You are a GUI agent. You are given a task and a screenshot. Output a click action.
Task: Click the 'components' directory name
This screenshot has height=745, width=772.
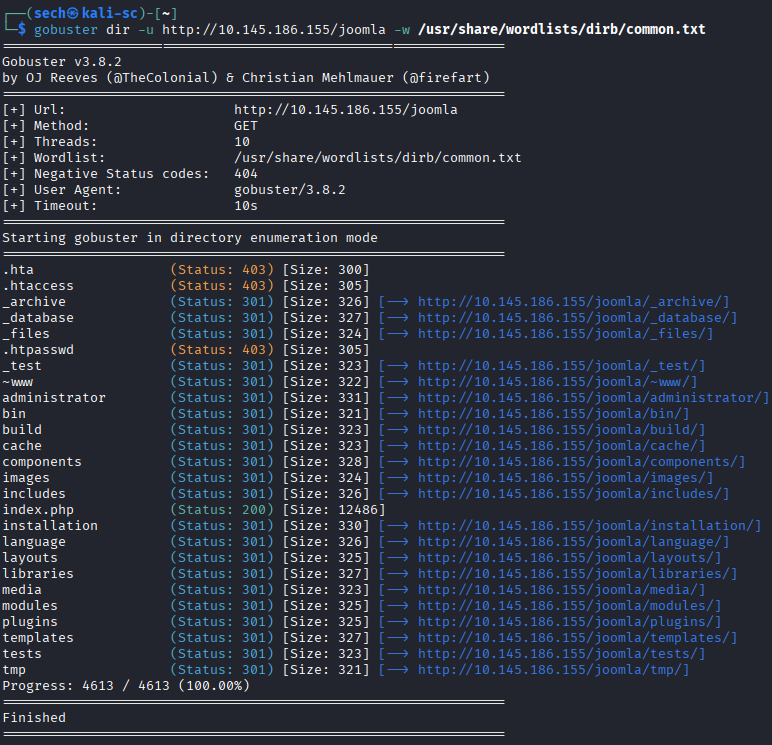click(x=42, y=462)
